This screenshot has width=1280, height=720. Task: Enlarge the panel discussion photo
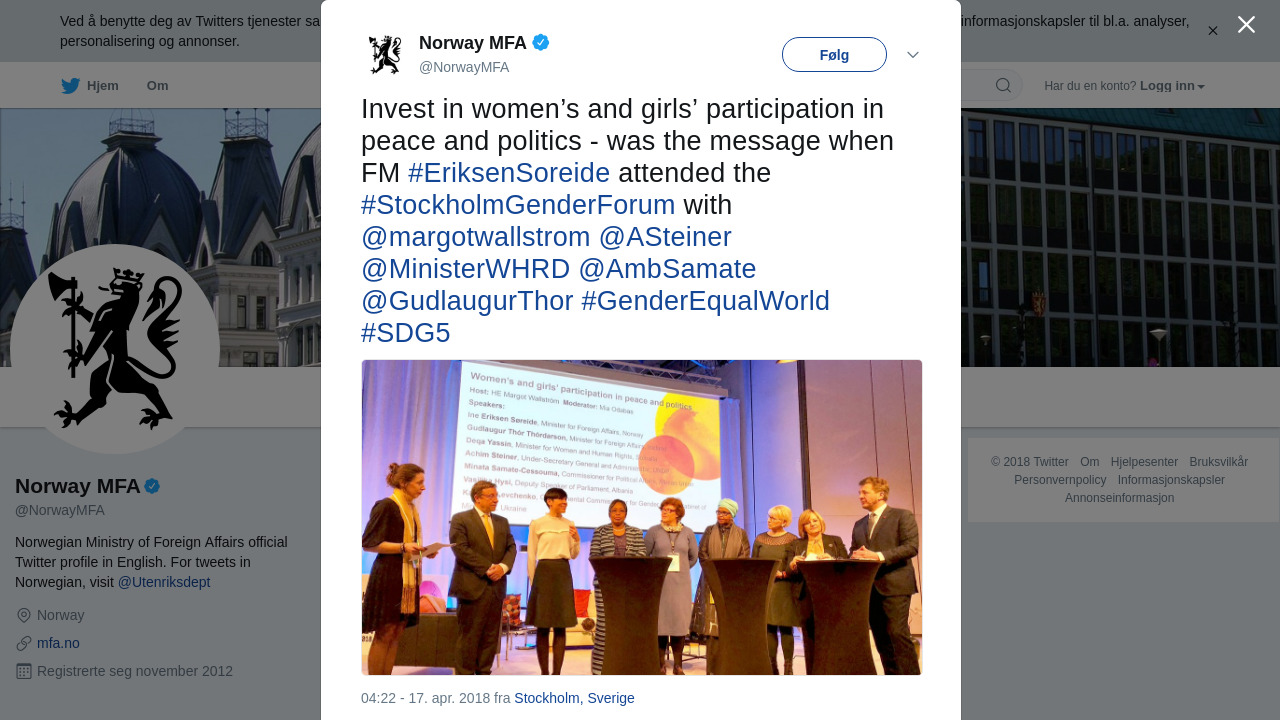[642, 517]
